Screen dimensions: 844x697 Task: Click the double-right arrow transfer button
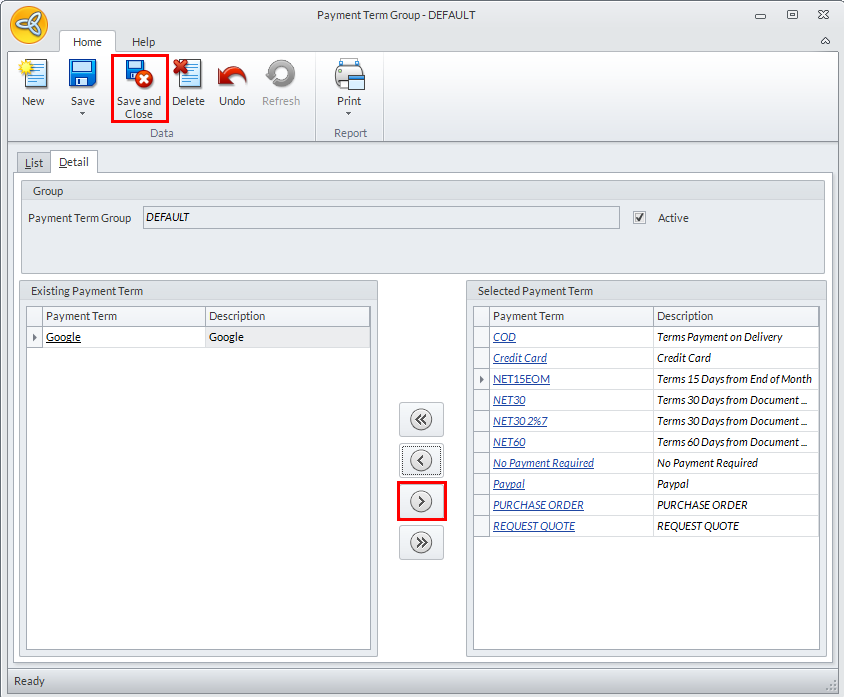pos(421,543)
